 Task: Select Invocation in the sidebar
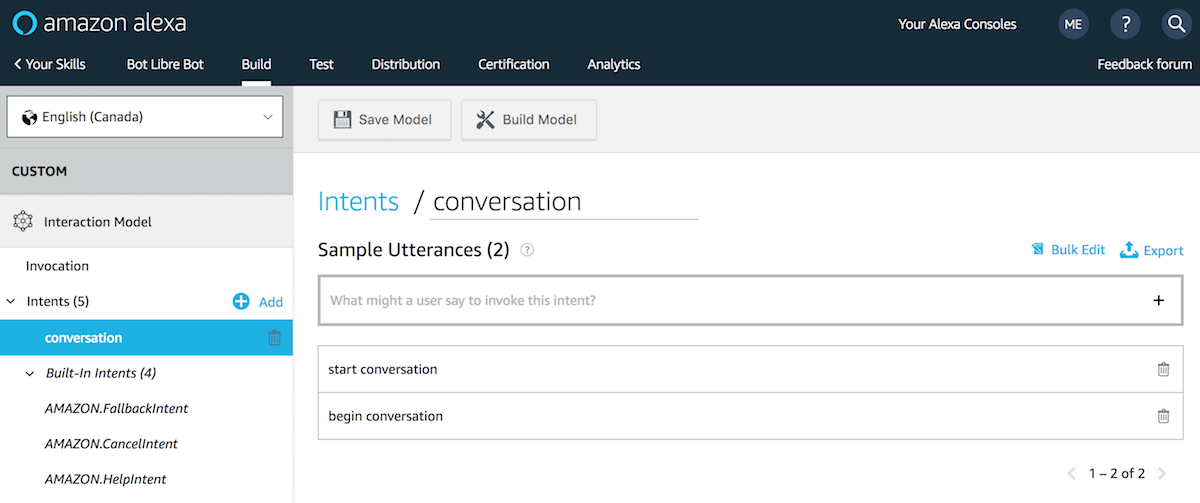click(x=57, y=266)
